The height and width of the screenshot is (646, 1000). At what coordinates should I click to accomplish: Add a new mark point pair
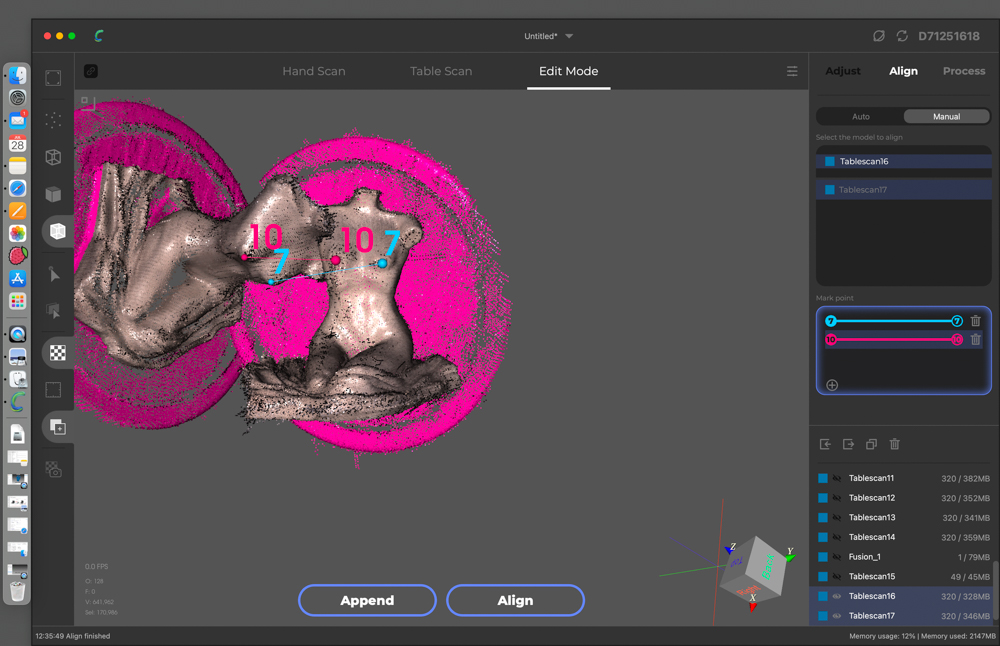pyautogui.click(x=832, y=385)
